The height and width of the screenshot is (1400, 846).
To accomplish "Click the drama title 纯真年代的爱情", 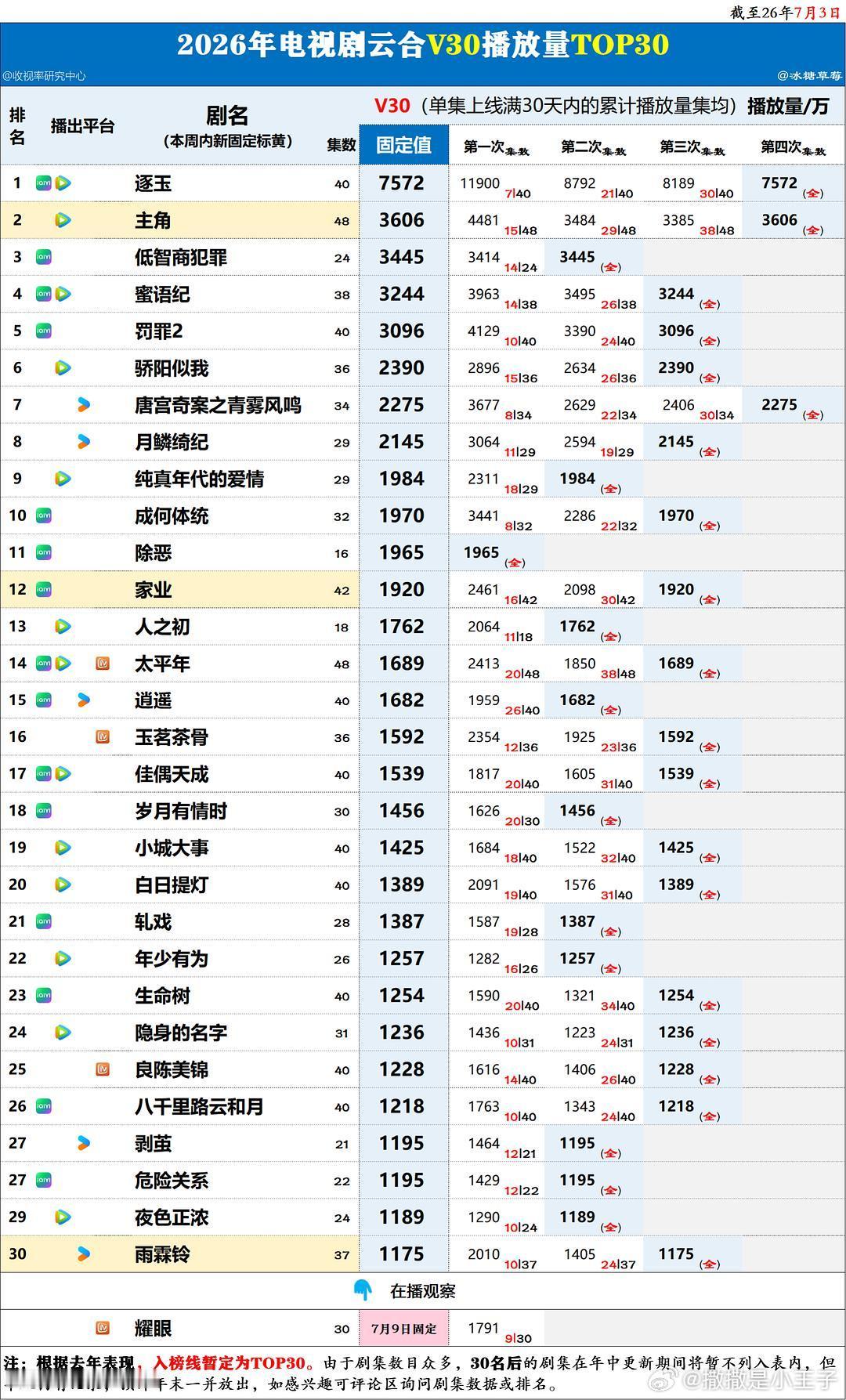I will (199, 479).
